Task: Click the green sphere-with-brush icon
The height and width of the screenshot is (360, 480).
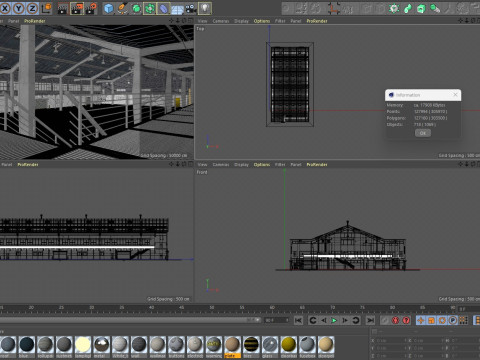Action: (x=435, y=8)
